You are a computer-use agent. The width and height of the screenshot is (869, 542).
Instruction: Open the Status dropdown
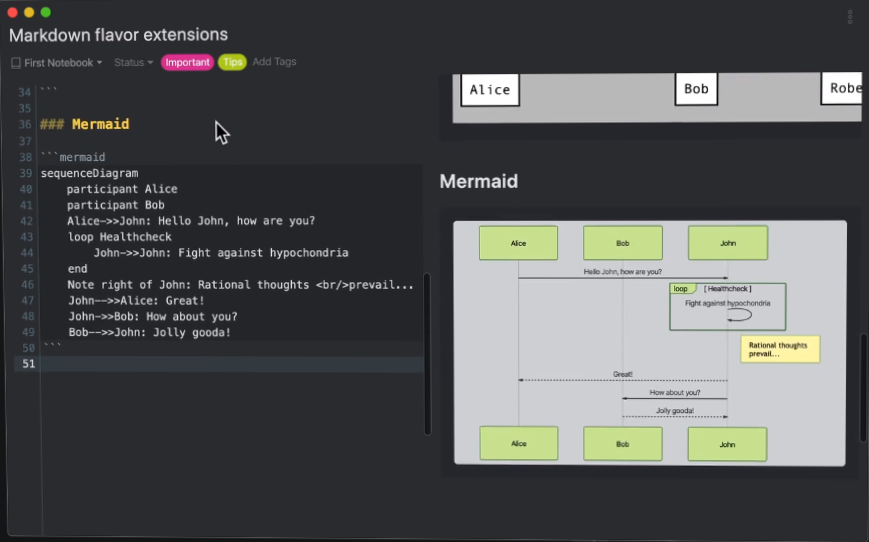pyautogui.click(x=134, y=63)
